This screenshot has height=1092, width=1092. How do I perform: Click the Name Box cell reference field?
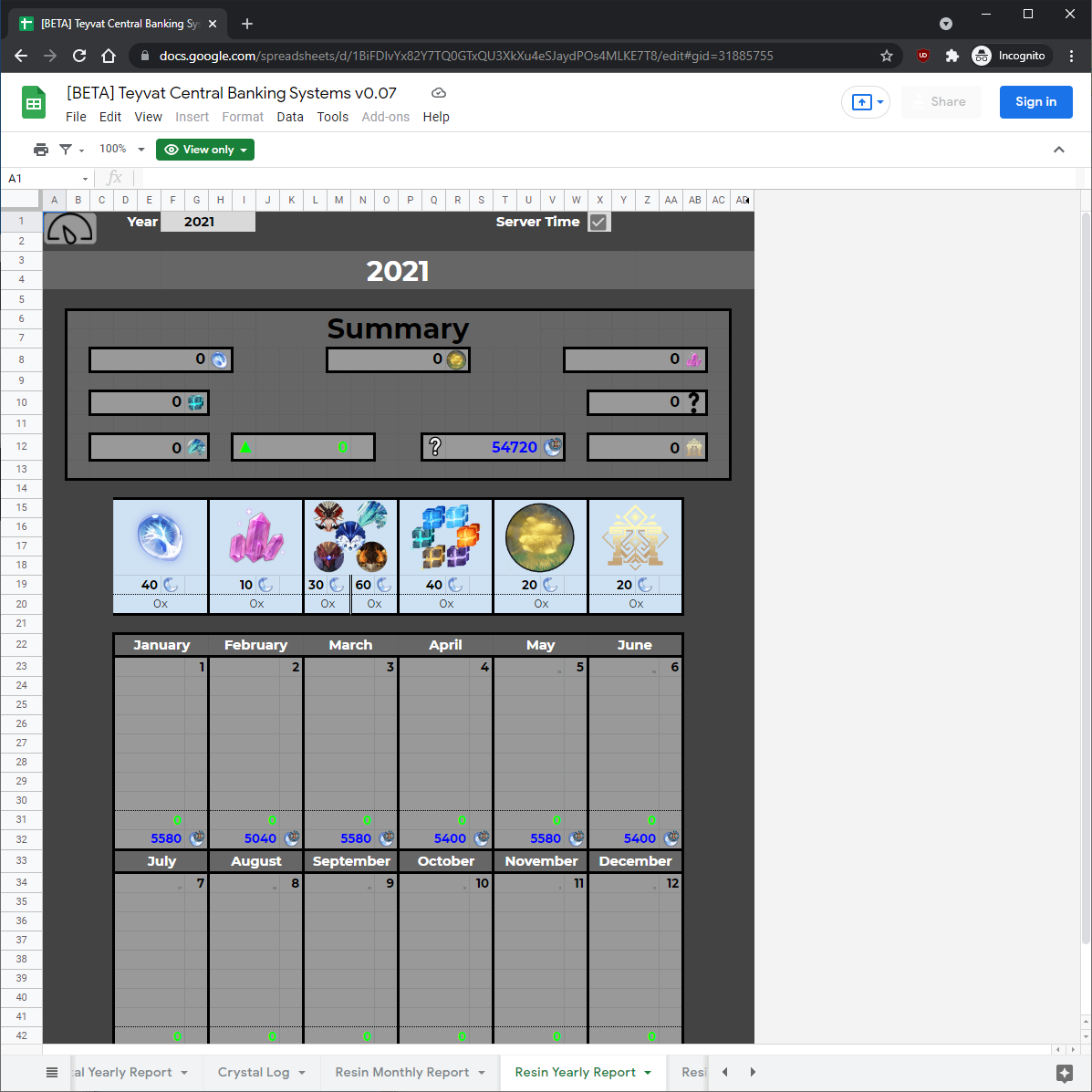tap(46, 178)
